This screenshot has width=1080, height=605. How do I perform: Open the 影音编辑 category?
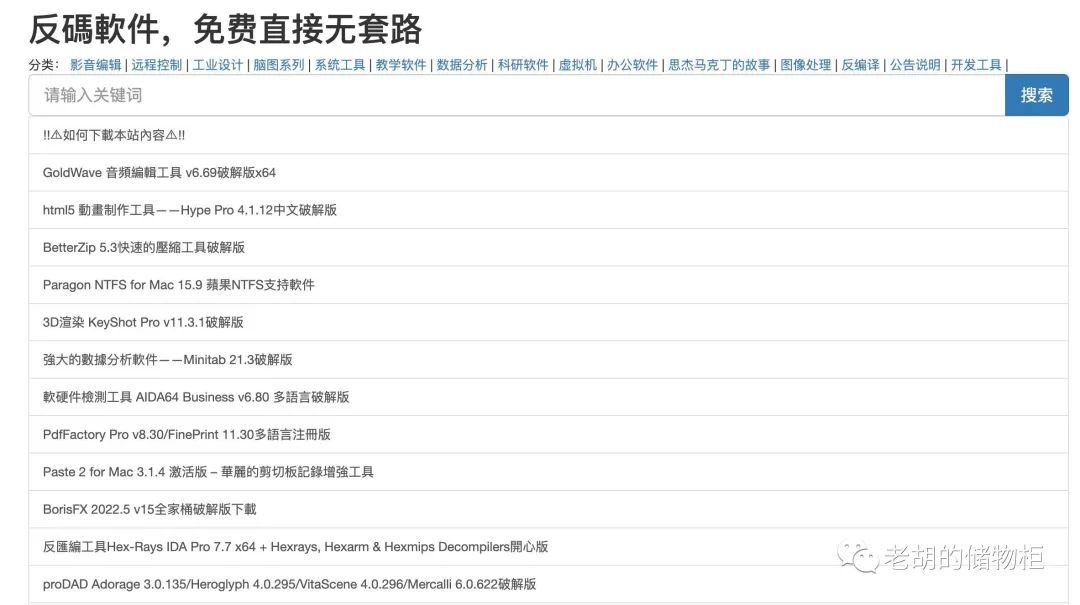click(95, 65)
